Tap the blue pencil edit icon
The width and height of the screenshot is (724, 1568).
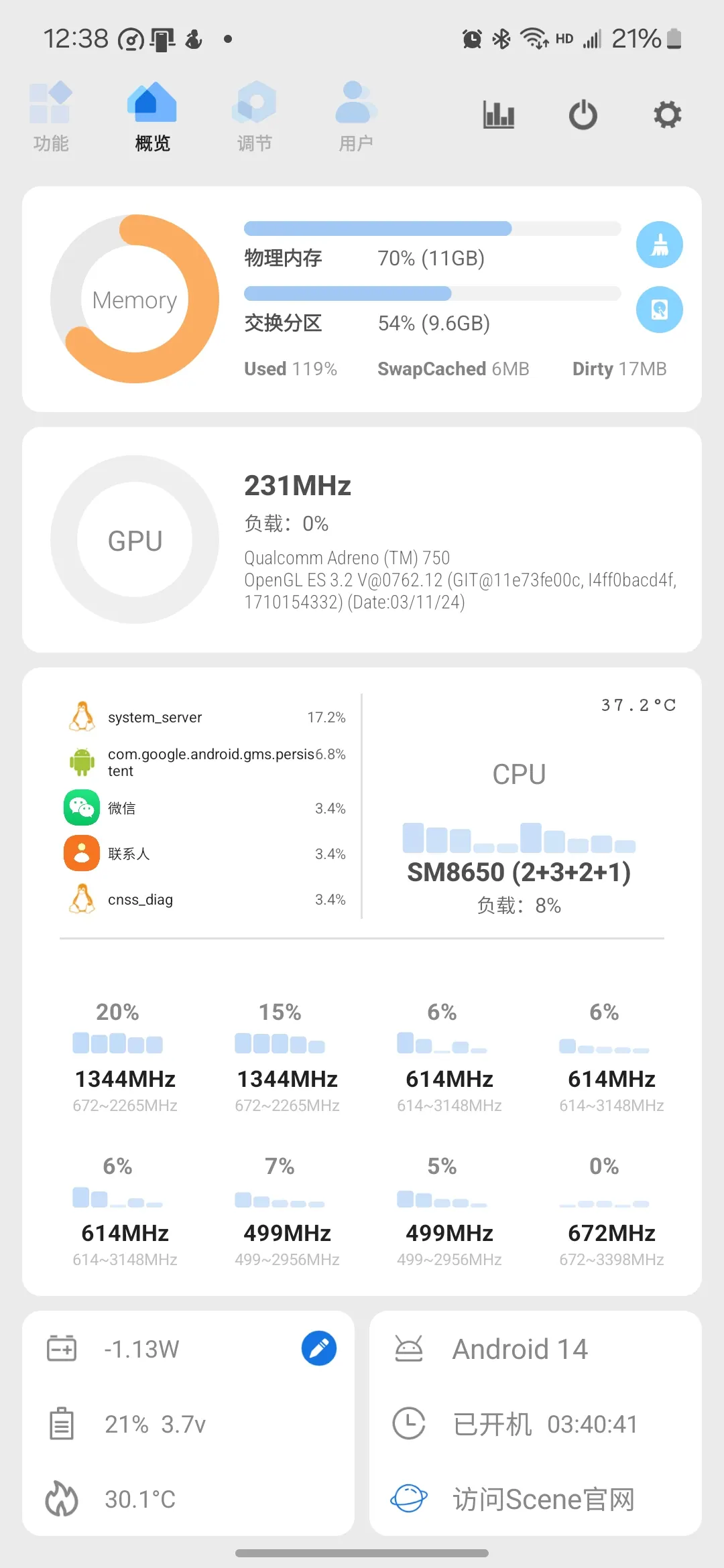pyautogui.click(x=319, y=1348)
